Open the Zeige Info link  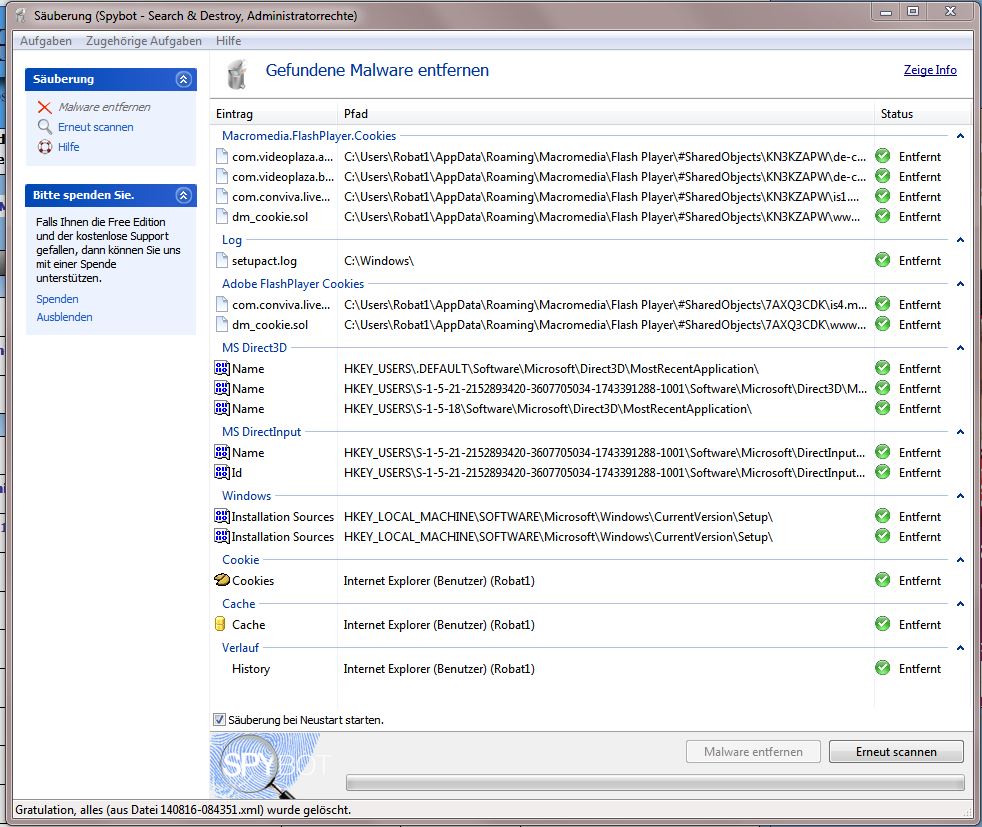(x=930, y=70)
